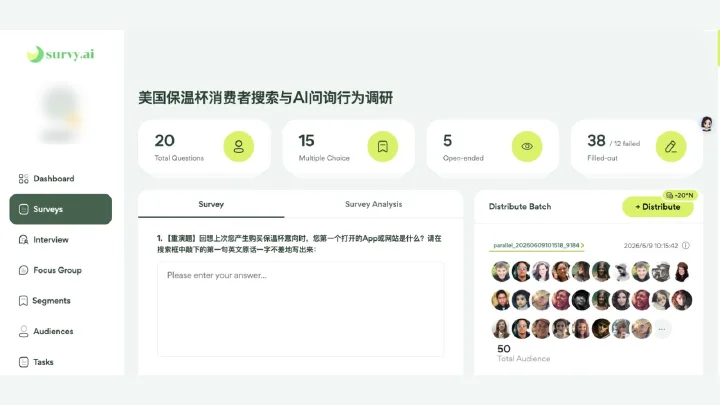Open the Dashboard sidebar item
Viewport: 720px width, 405px height.
click(x=46, y=179)
